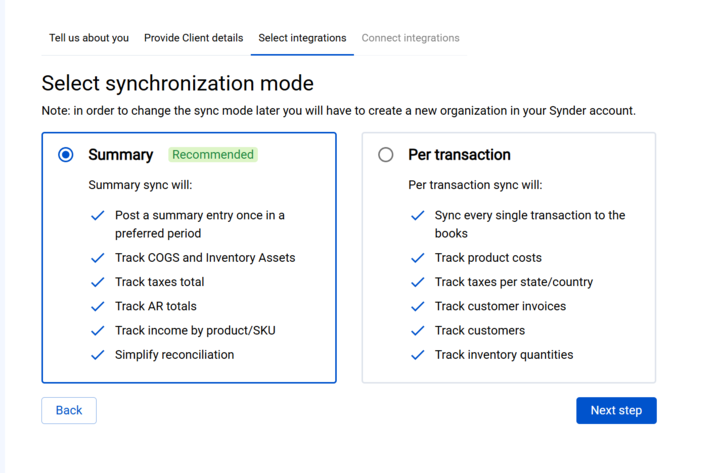
Task: Click checkmark beside Track taxes total
Action: tap(98, 282)
